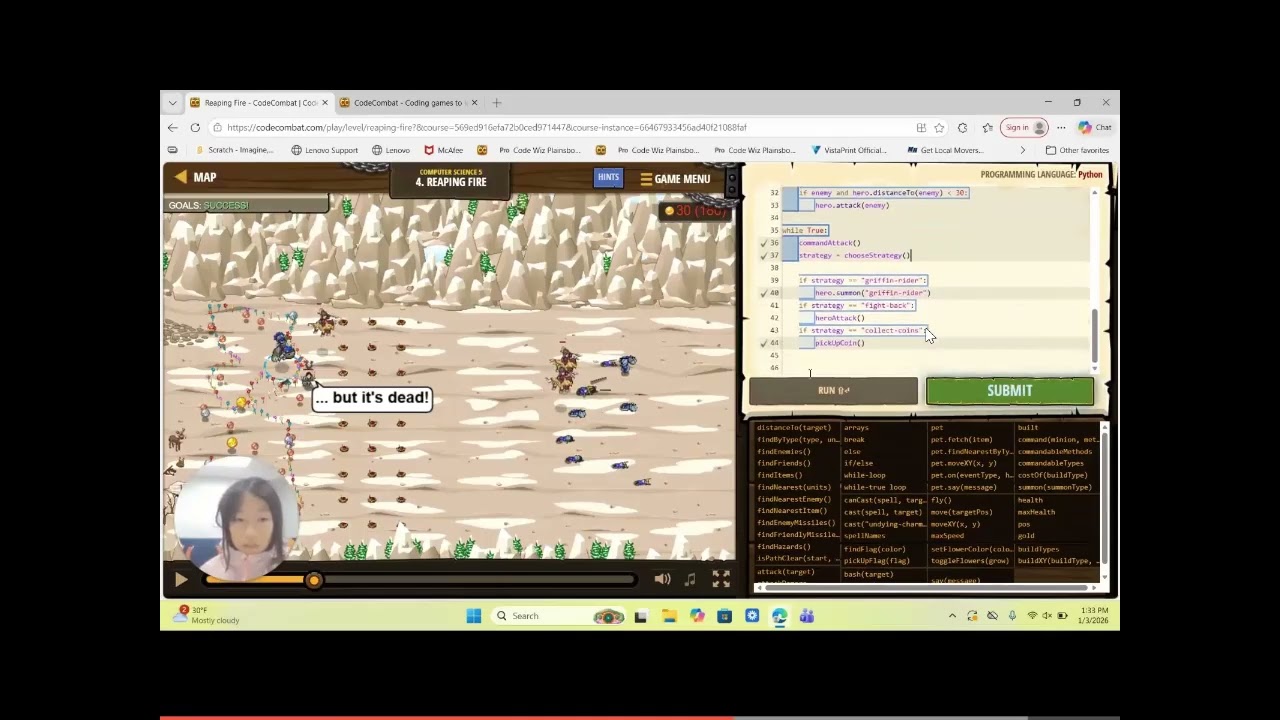Go back in browser history
Screen dimensions: 1280x720
pos(172,128)
